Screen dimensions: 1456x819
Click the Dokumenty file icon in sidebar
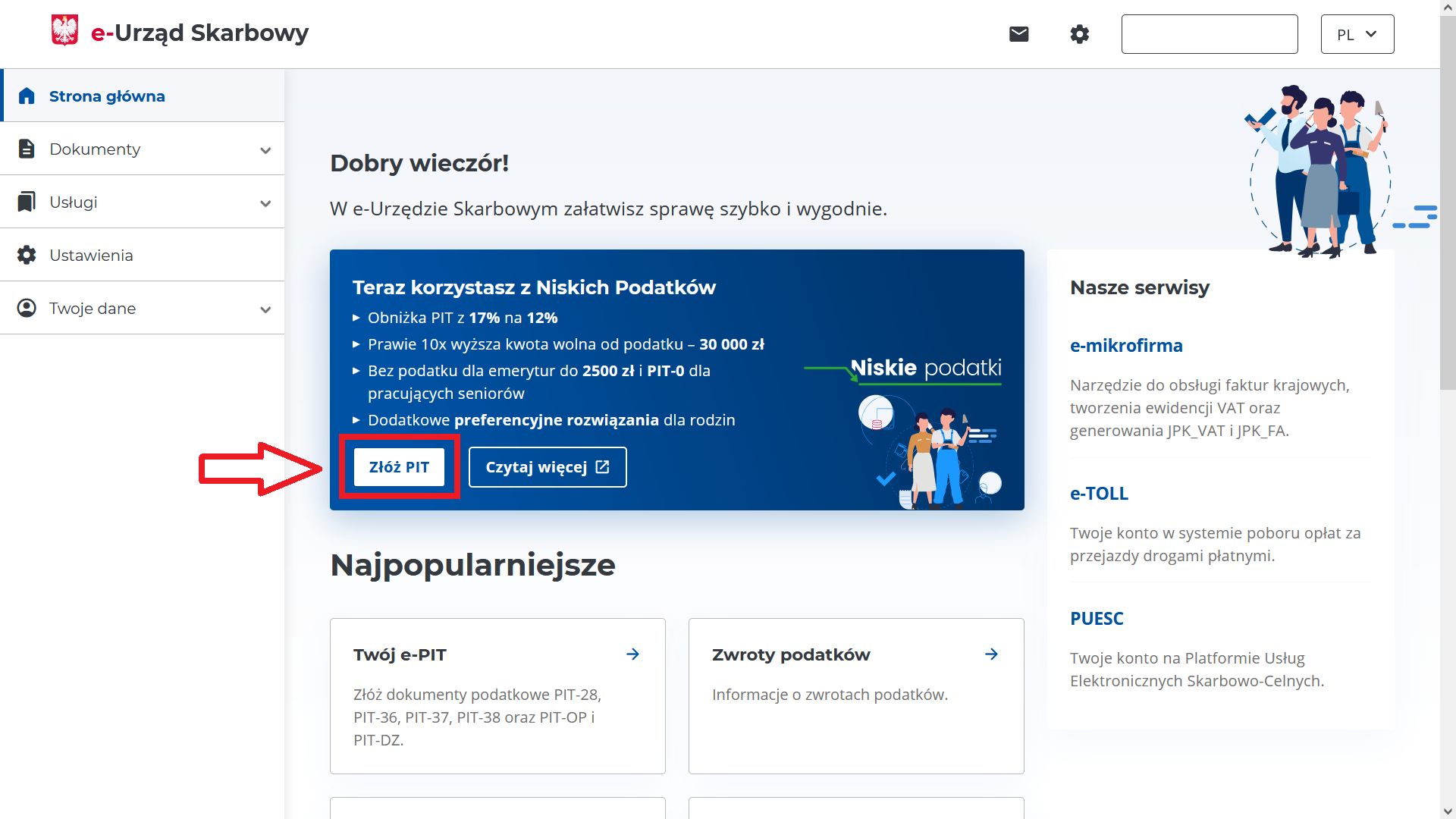(27, 149)
